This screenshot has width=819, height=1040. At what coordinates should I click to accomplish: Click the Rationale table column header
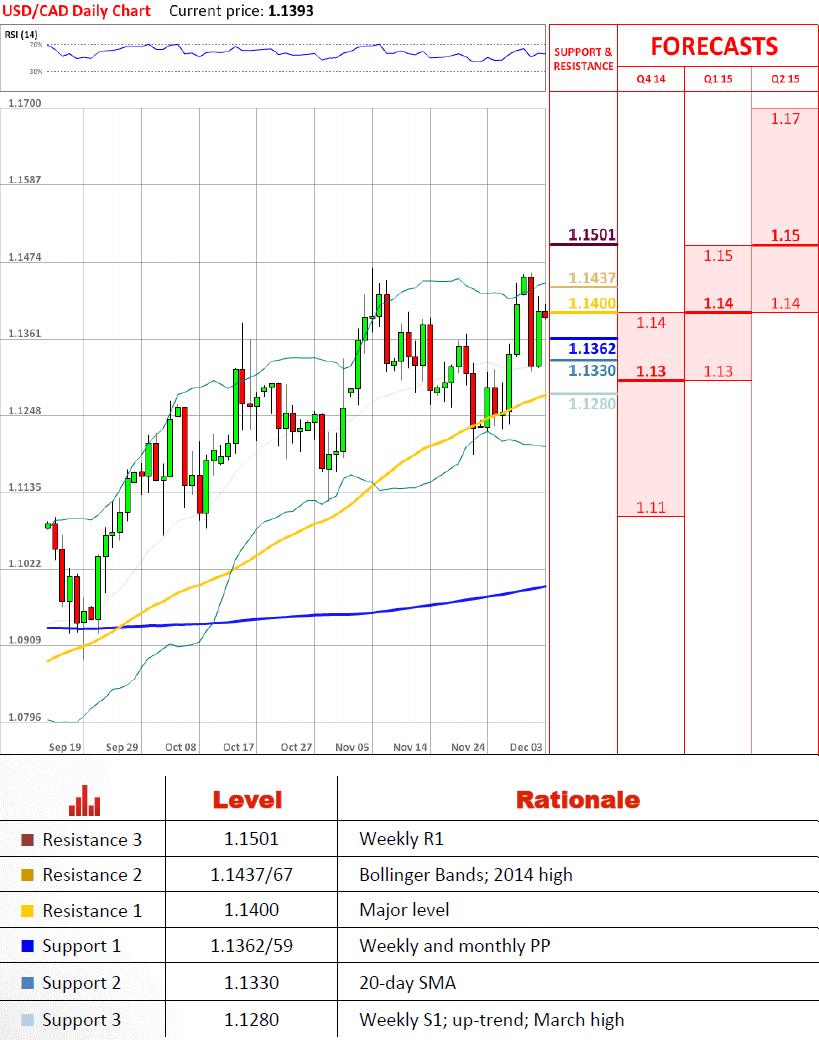[578, 800]
